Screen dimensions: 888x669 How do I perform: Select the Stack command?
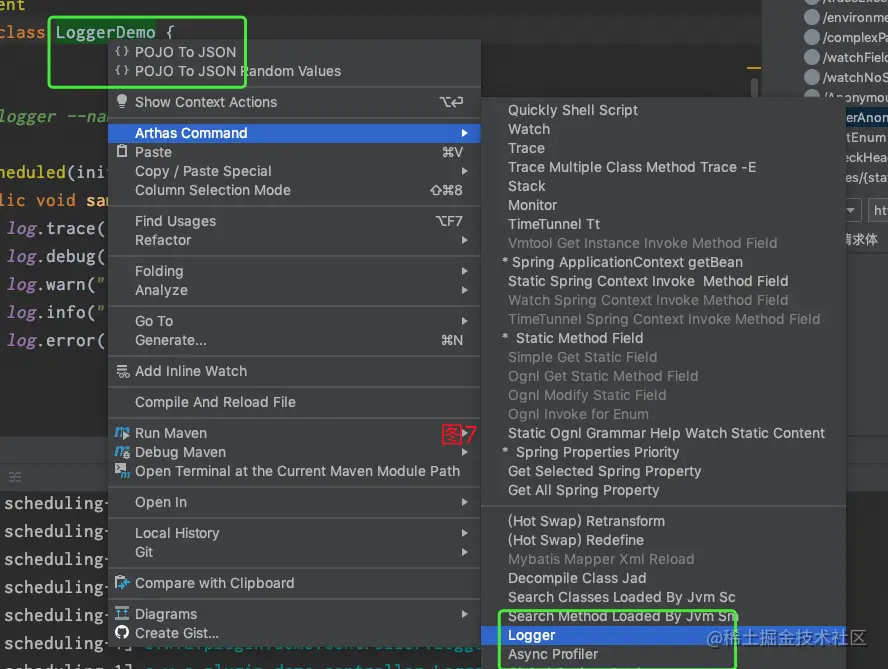click(663, 186)
